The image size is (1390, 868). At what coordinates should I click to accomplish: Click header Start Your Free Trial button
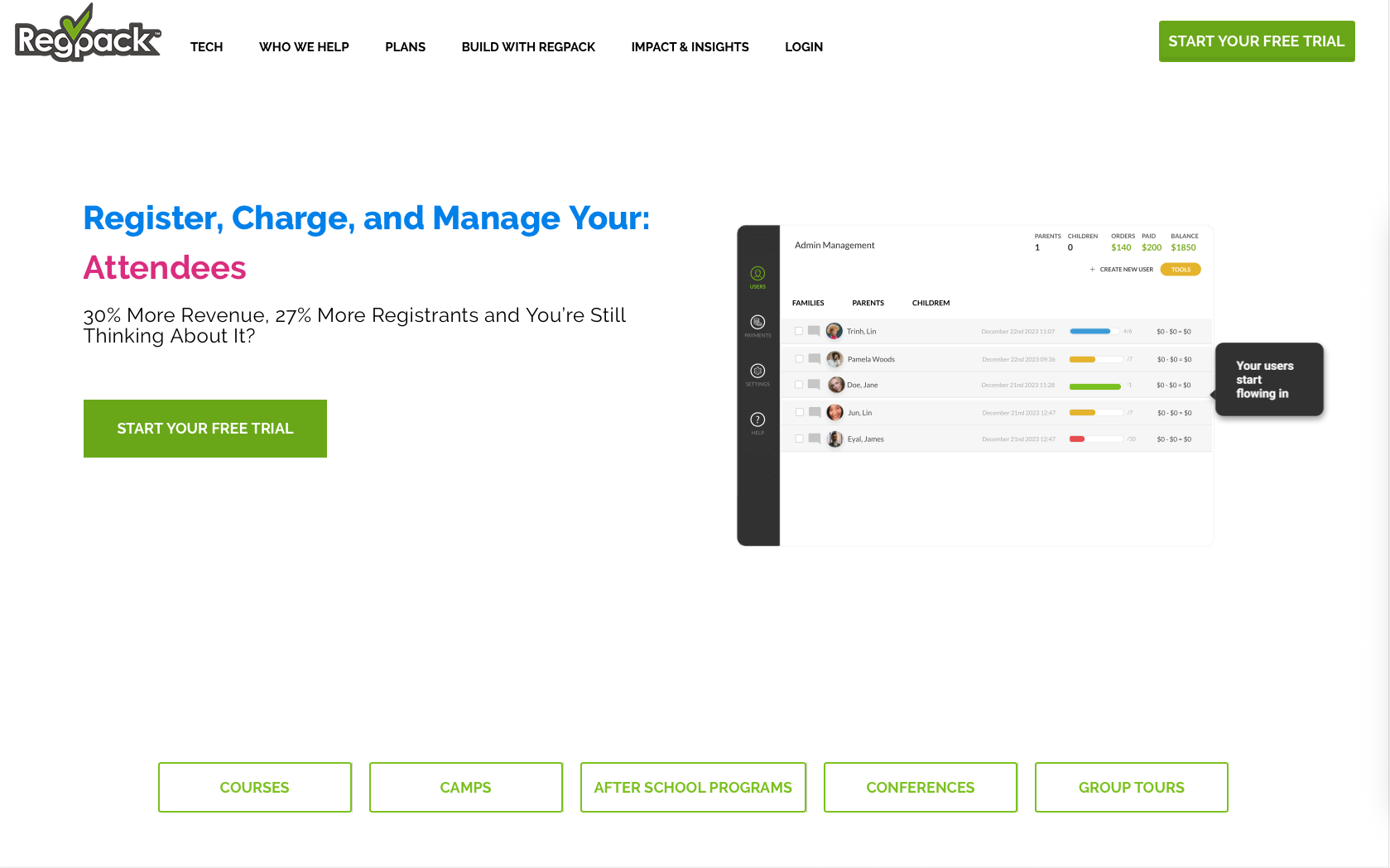point(1257,41)
